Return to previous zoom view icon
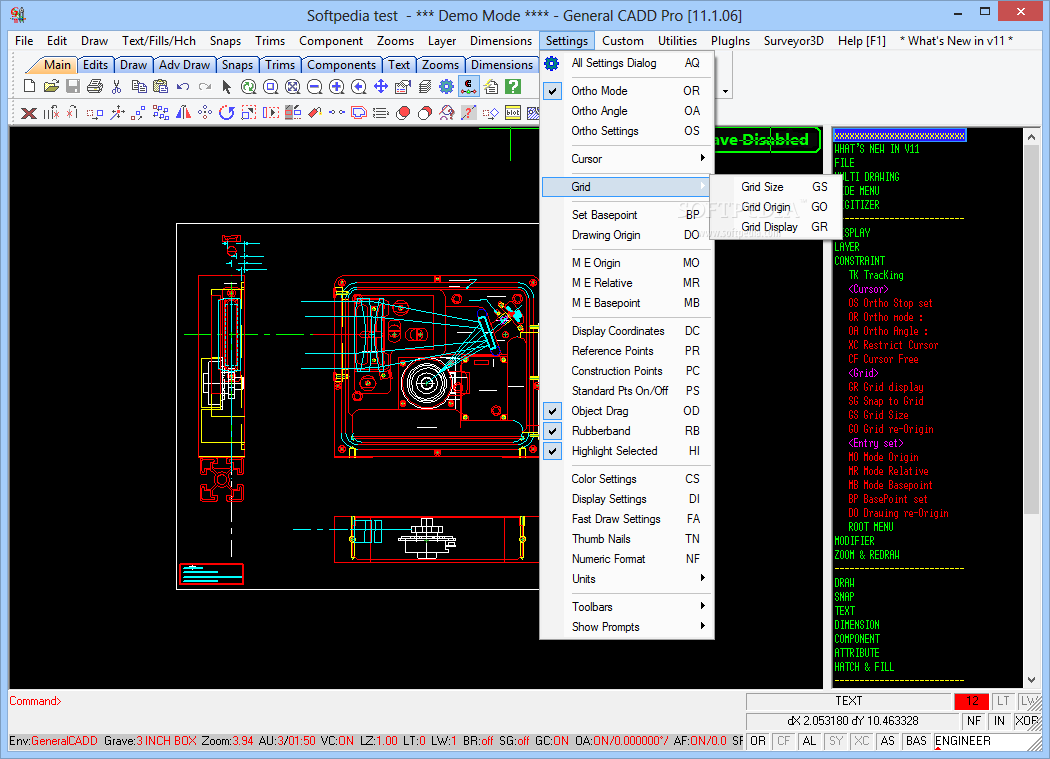Image resolution: width=1050 pixels, height=759 pixels. pyautogui.click(x=359, y=86)
